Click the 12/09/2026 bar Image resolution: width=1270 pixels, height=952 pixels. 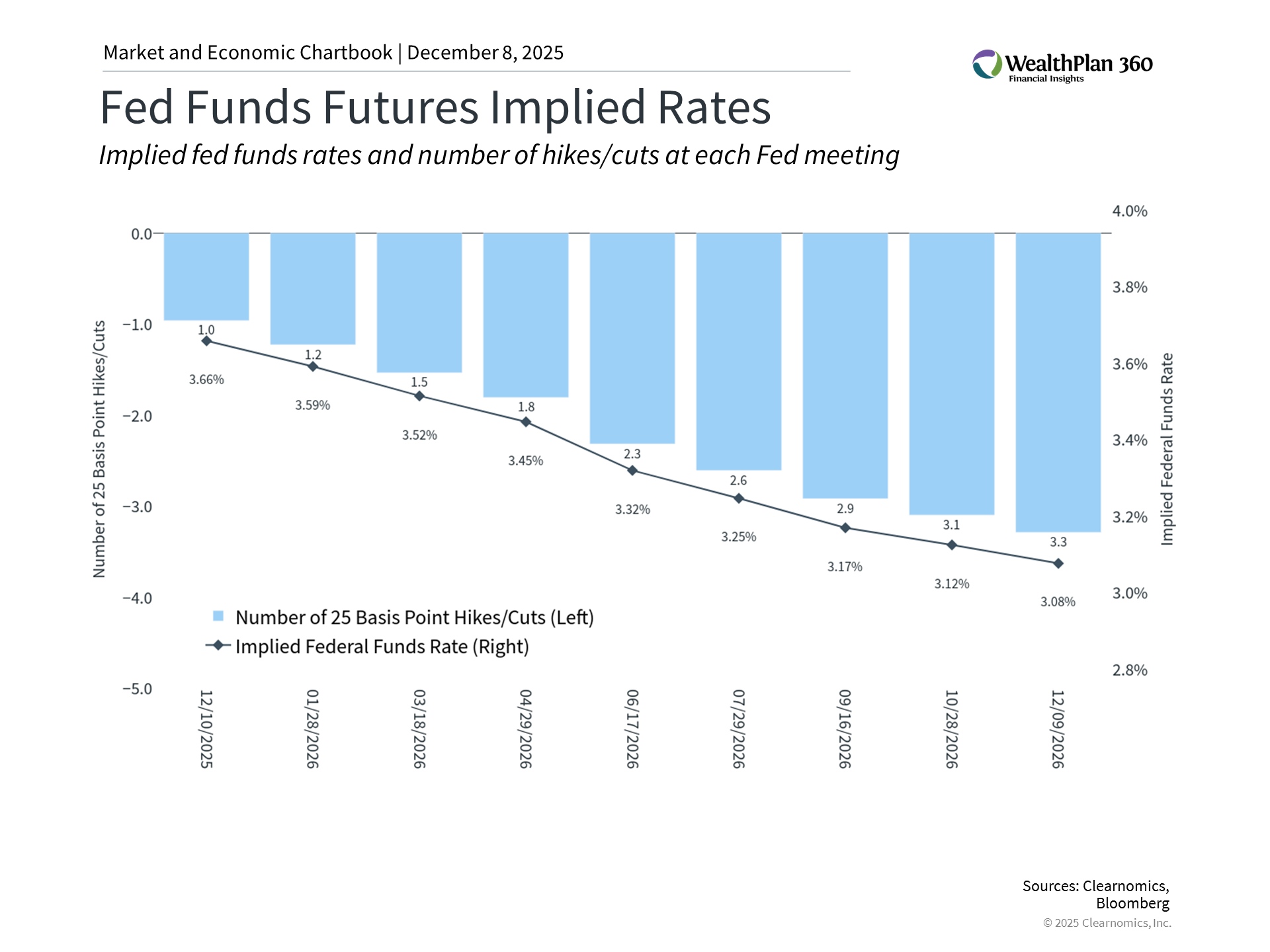(x=1058, y=382)
